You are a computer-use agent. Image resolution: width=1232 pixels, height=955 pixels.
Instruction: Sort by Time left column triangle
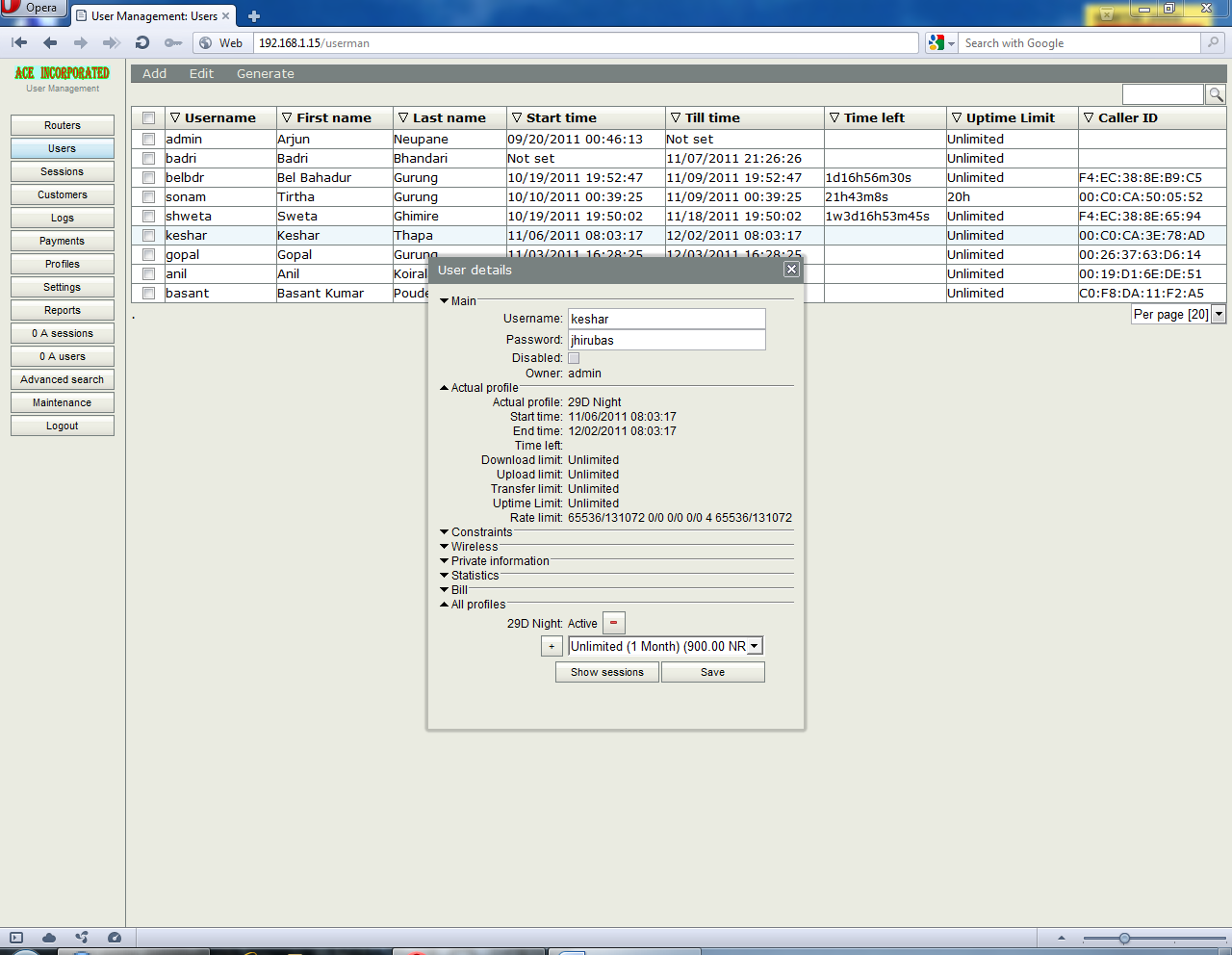834,117
